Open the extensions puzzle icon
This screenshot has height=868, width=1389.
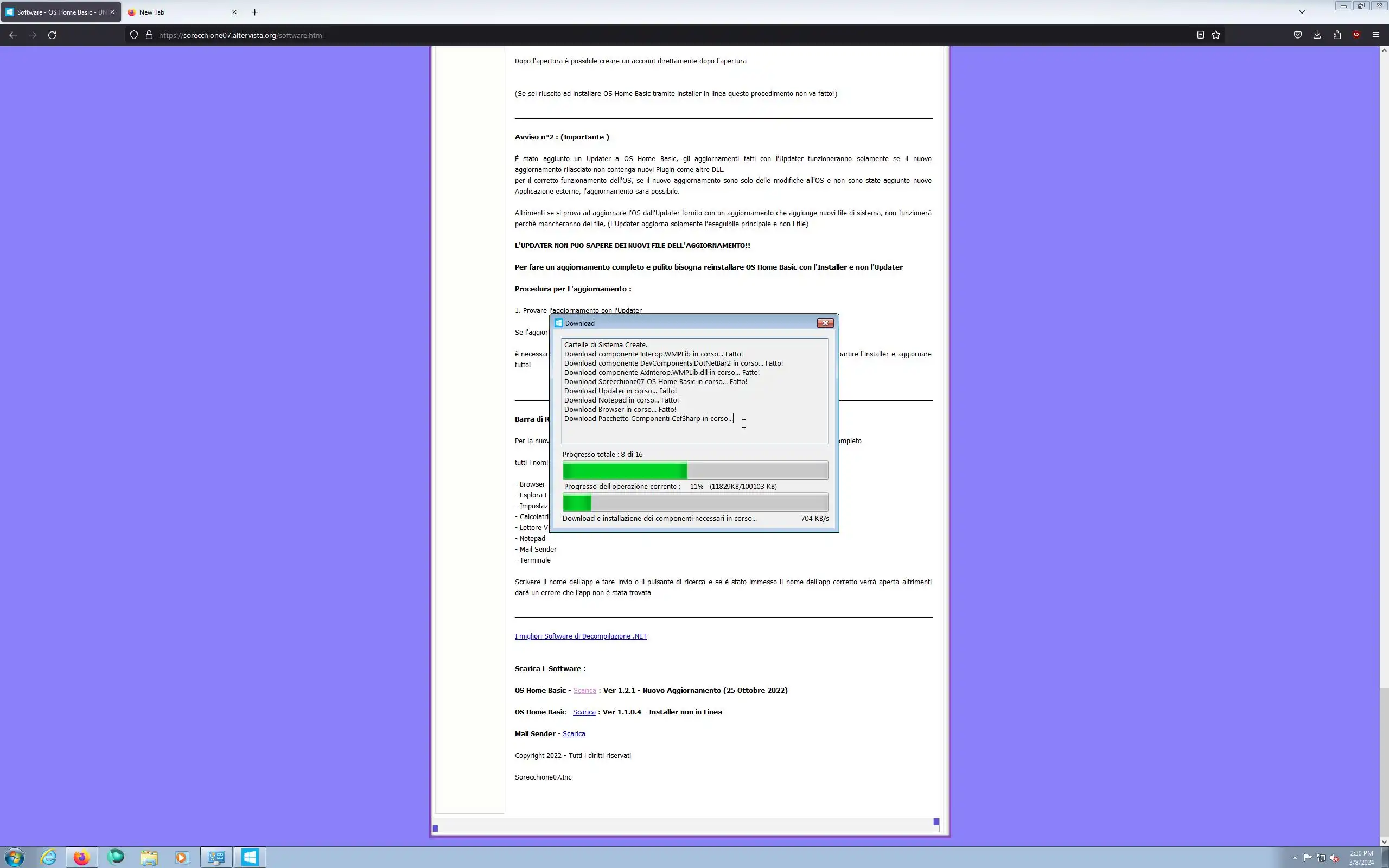[x=1337, y=35]
